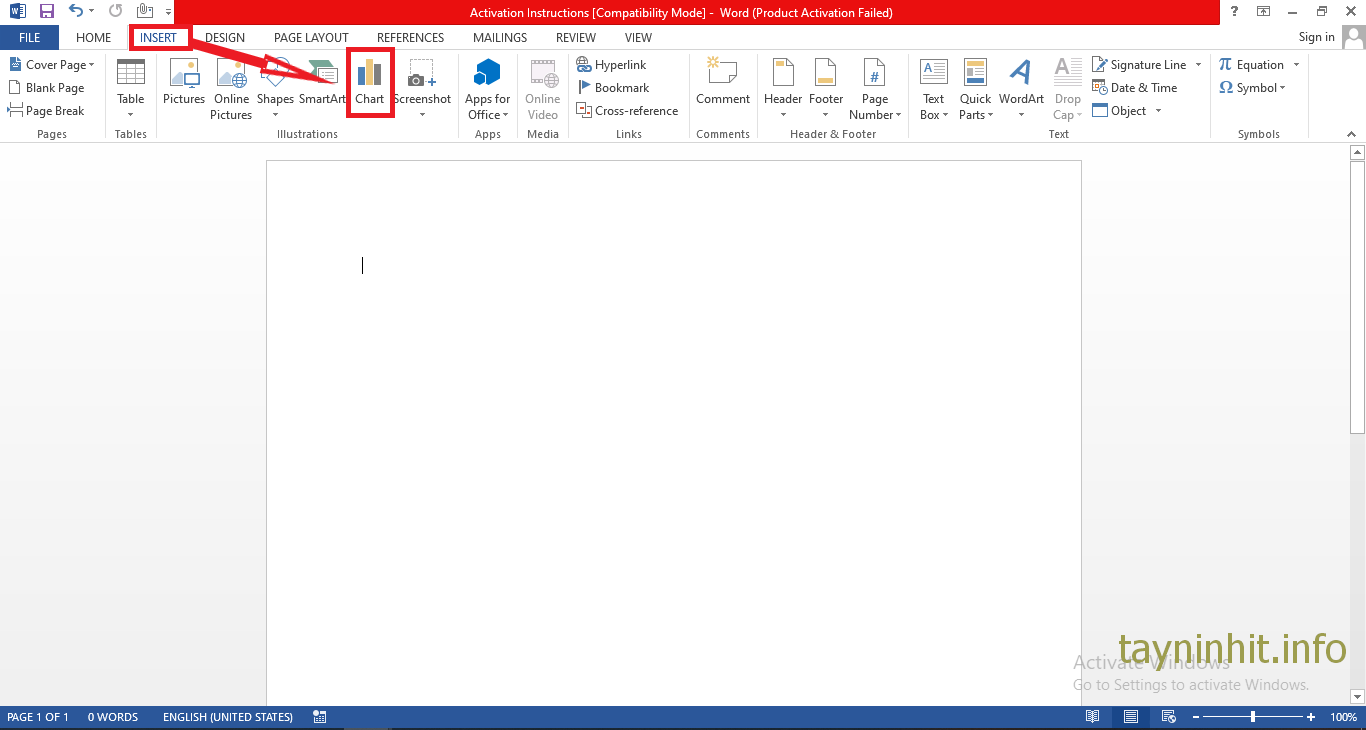
Task: Switch to Read Mode view in status bar
Action: point(1093,717)
